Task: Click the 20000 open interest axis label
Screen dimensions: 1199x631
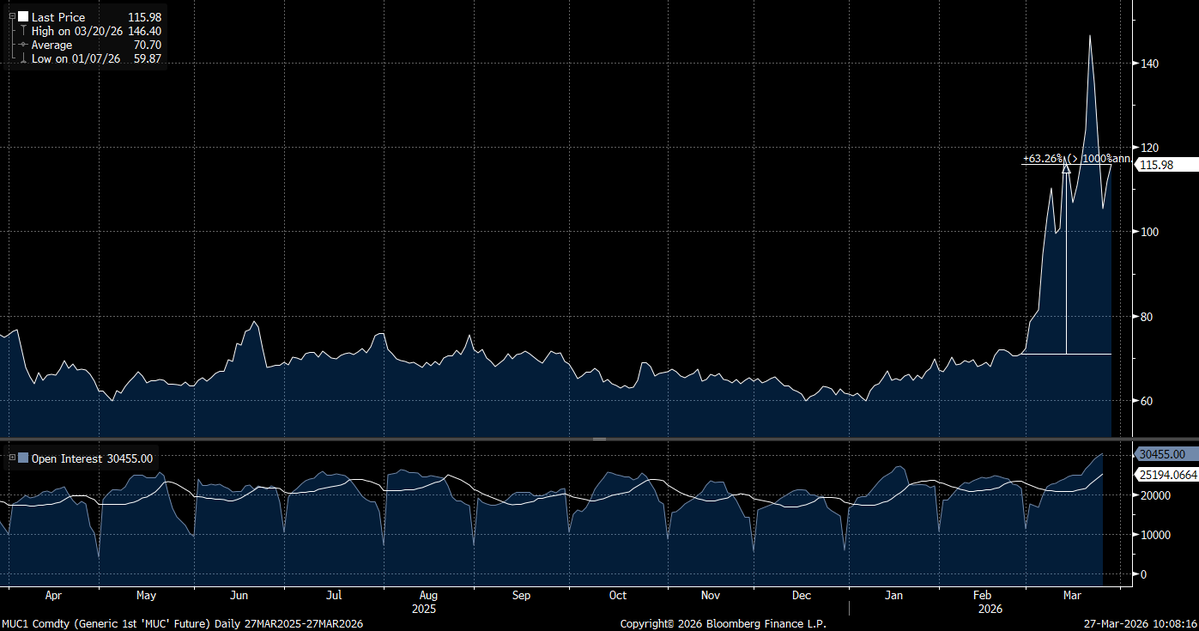Action: click(1155, 496)
